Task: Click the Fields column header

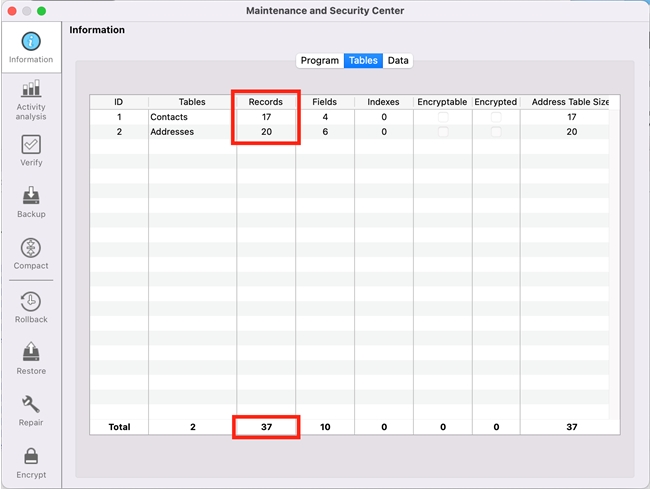Action: pyautogui.click(x=324, y=102)
